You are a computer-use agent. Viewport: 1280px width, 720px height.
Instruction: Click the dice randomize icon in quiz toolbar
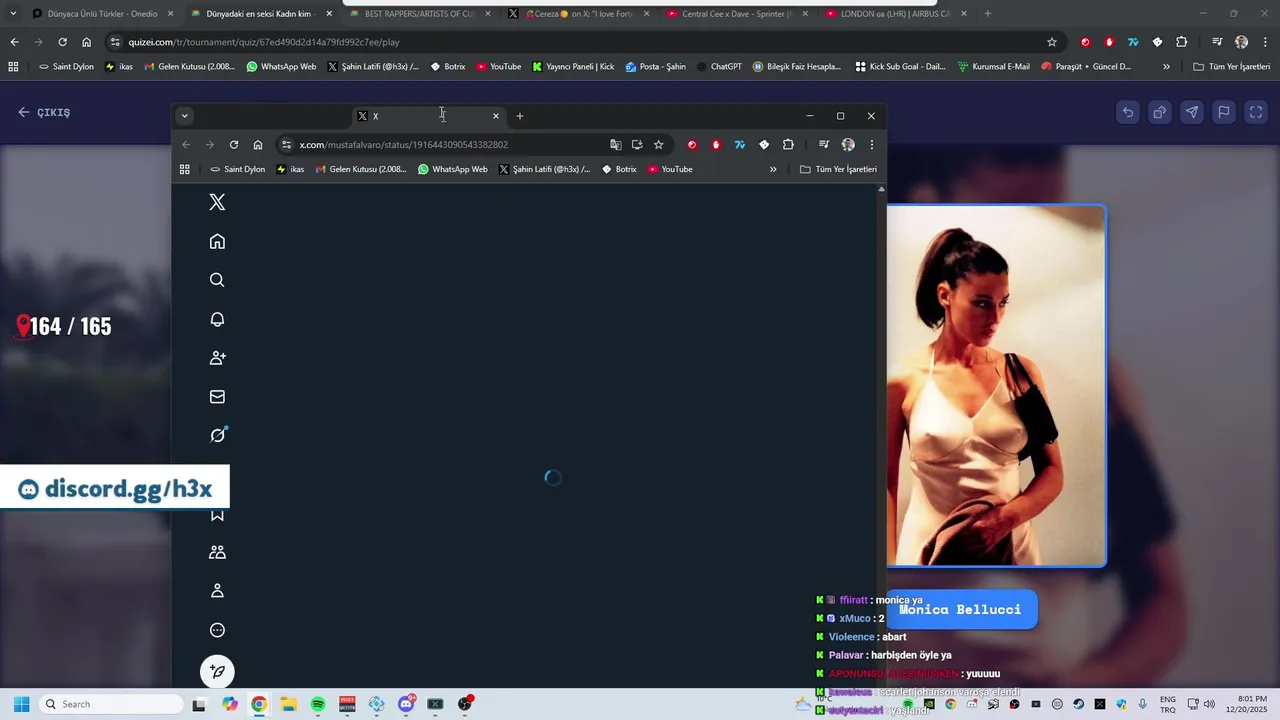click(x=1160, y=112)
